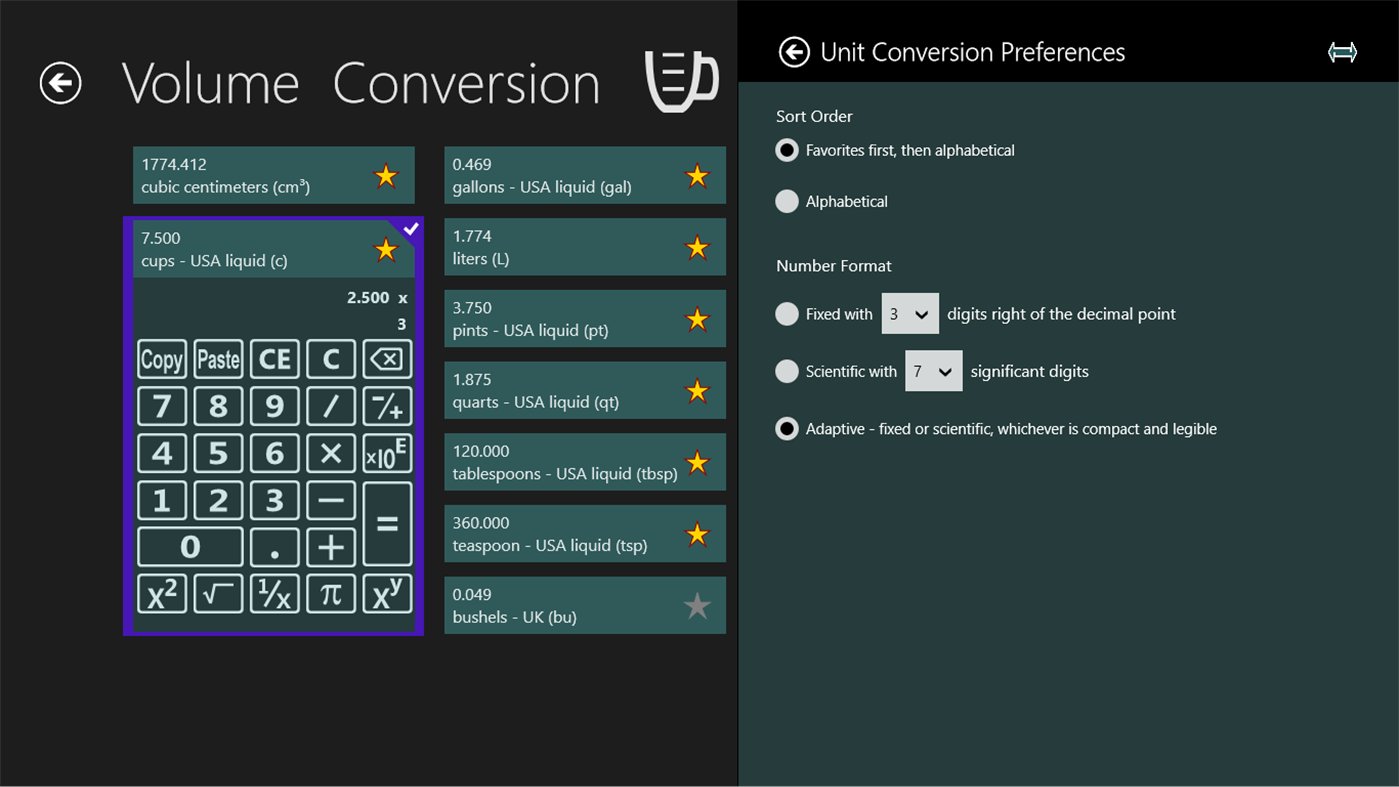Click the back arrow on Volume Conversion page

tap(60, 84)
